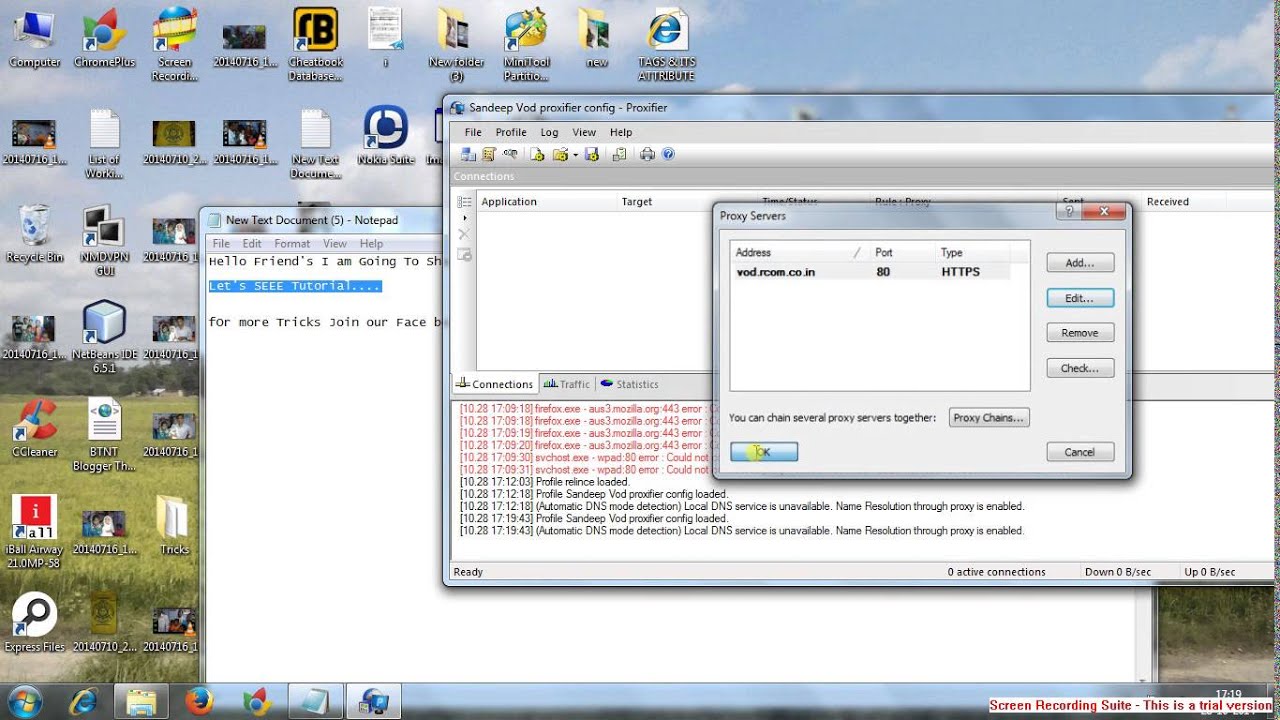The width and height of the screenshot is (1280, 720).
Task: Open Proxy Servers toolbar icon in Proxifier
Action: [x=468, y=154]
